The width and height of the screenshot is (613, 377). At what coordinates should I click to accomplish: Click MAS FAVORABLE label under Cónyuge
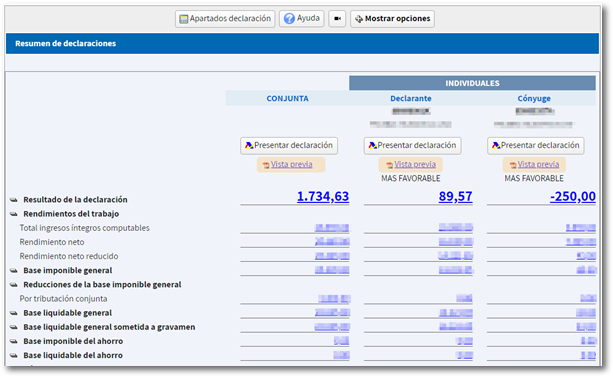[x=534, y=179]
